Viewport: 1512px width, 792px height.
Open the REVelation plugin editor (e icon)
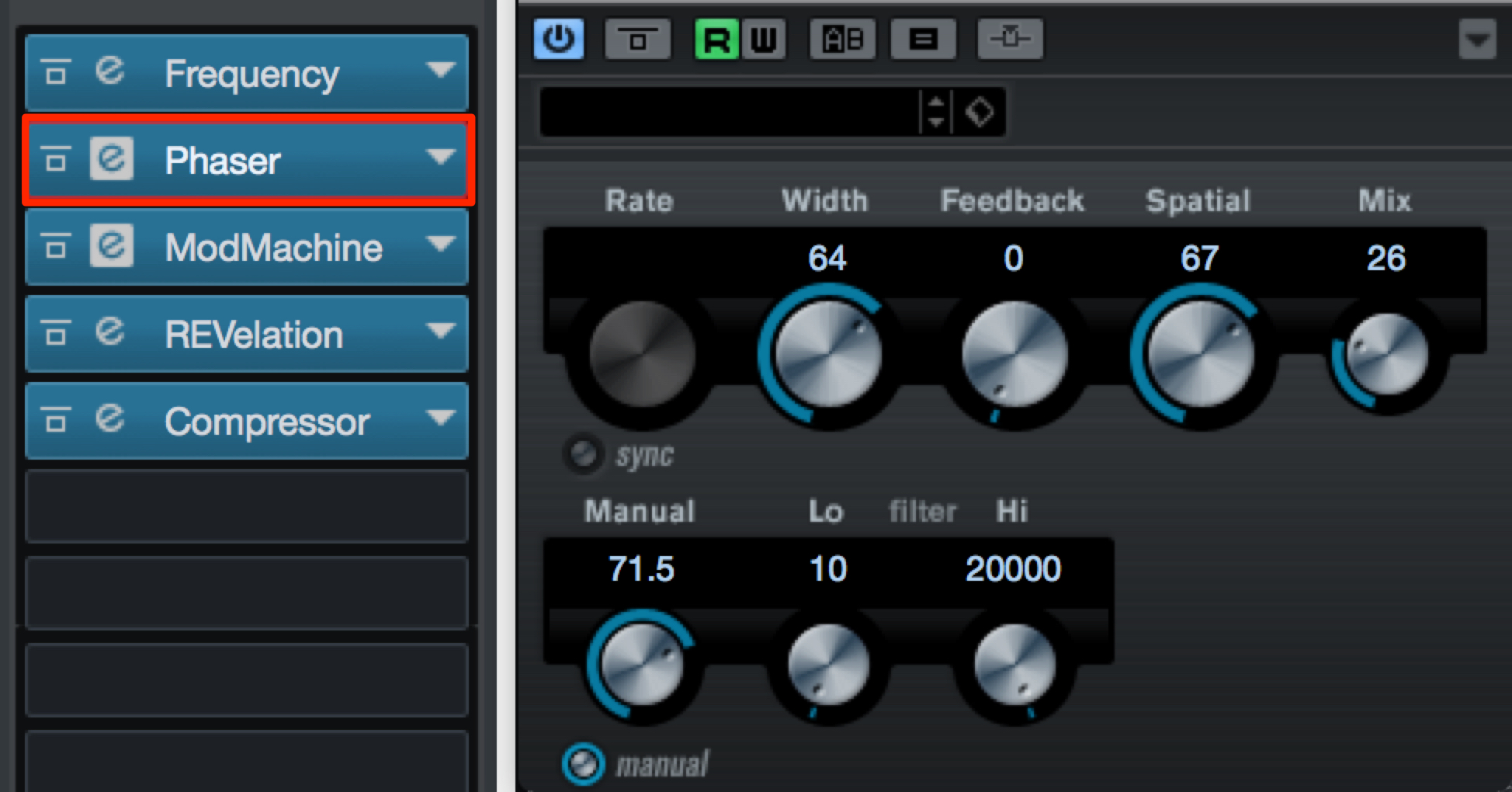(x=109, y=332)
